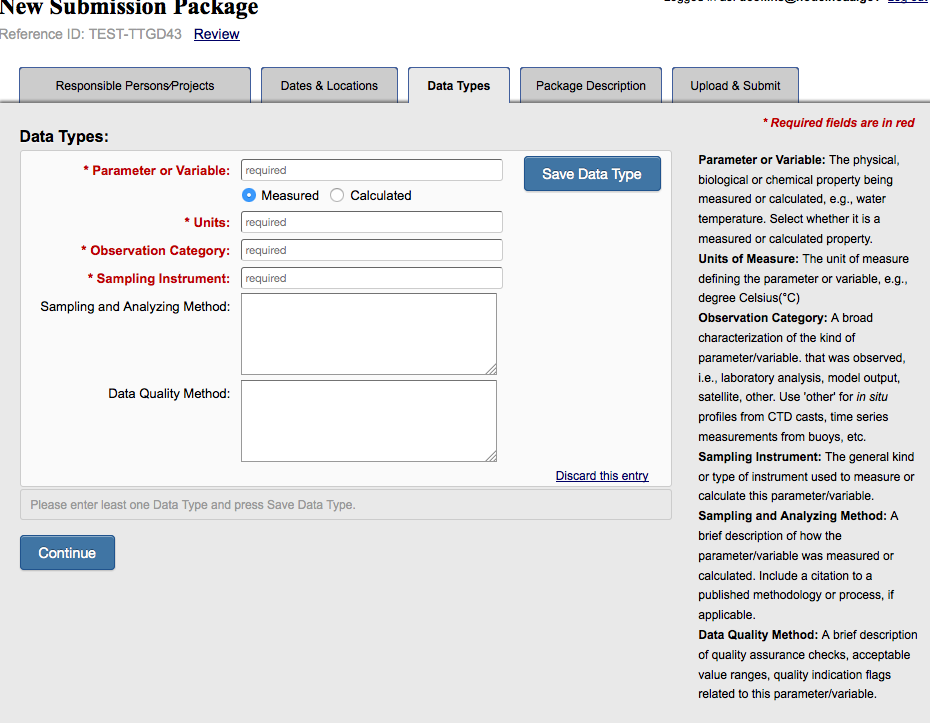Go to the Package Description tab

pyautogui.click(x=591, y=85)
